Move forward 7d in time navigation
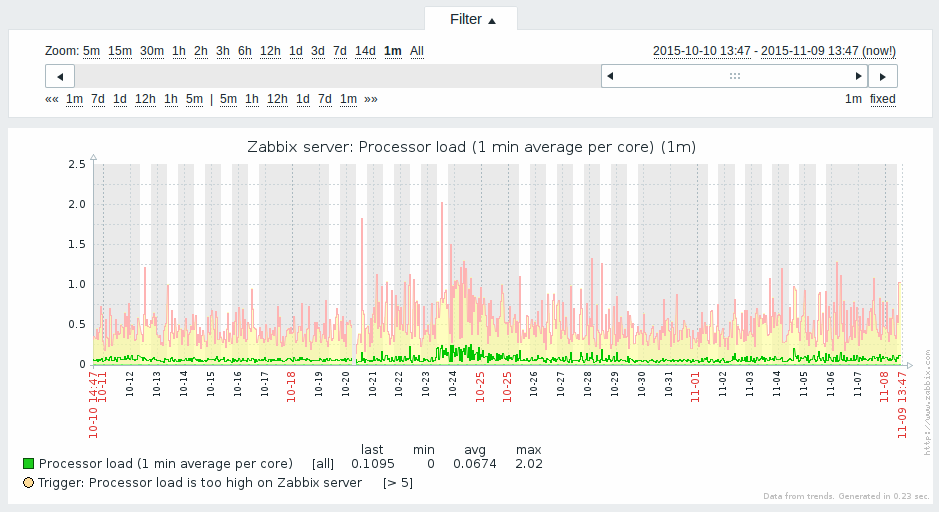Image resolution: width=939 pixels, height=512 pixels. pos(325,99)
